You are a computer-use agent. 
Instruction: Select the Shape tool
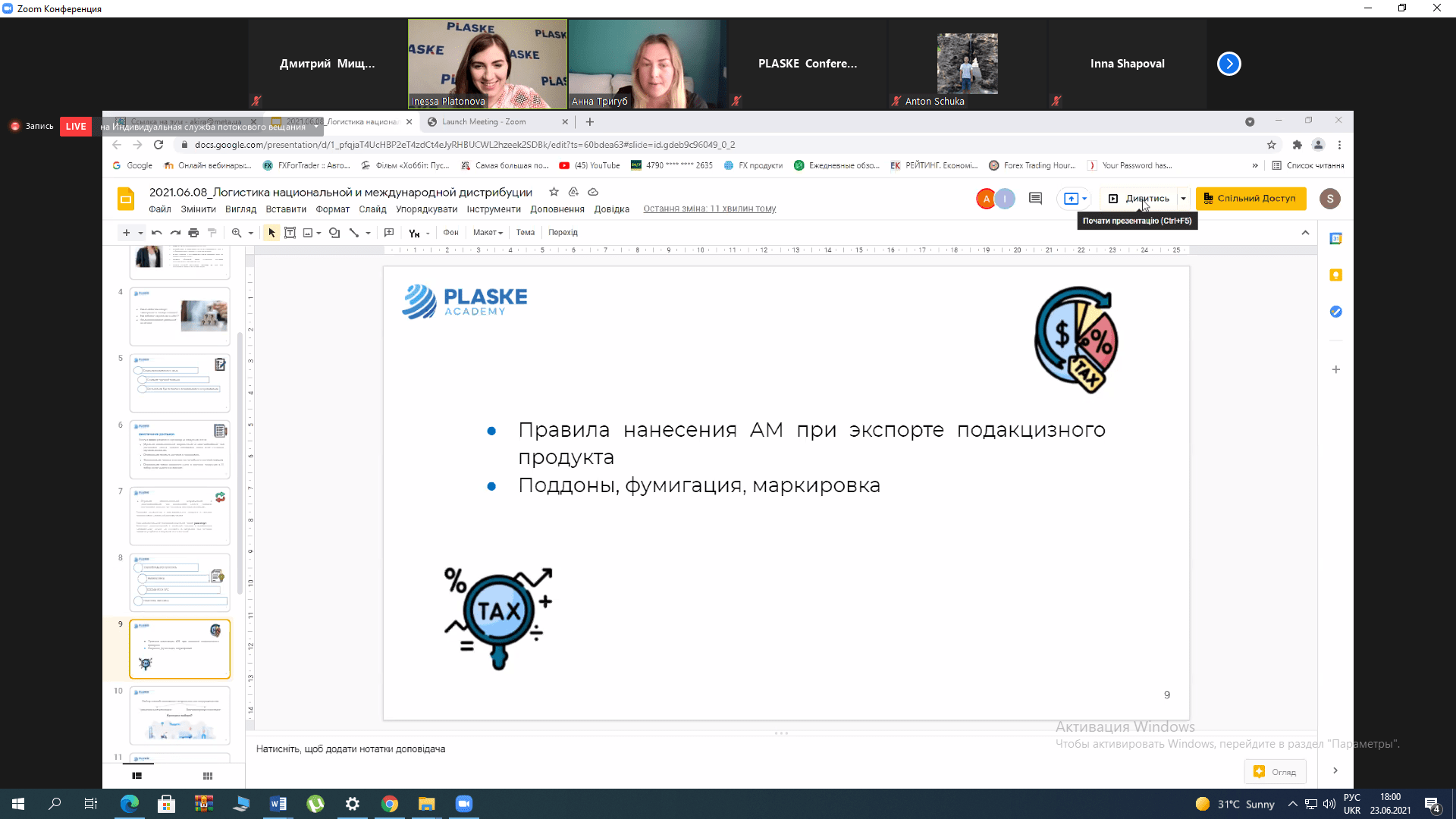[x=334, y=233]
